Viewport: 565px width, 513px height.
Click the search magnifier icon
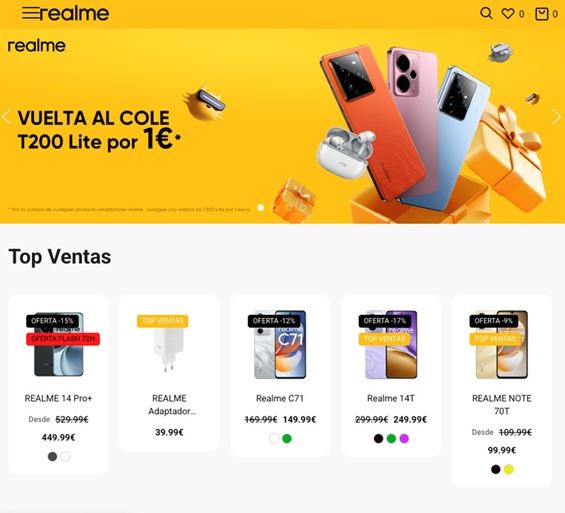click(x=486, y=13)
